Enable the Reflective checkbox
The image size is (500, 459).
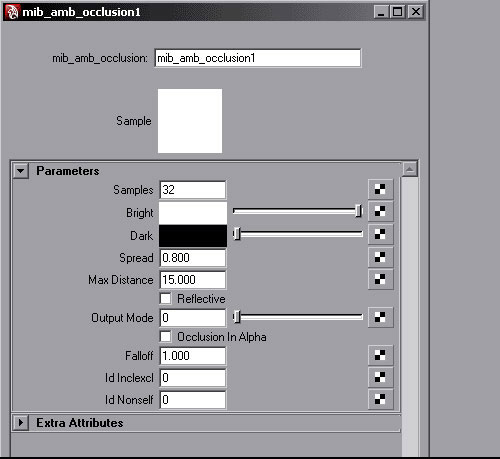click(166, 298)
